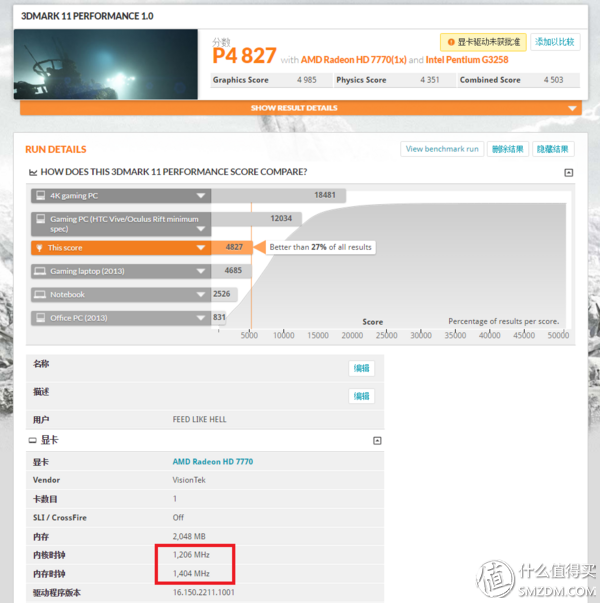Open the Gaming laptop (2013) dropdown arrow
This screenshot has width=600, height=603.
(201, 271)
